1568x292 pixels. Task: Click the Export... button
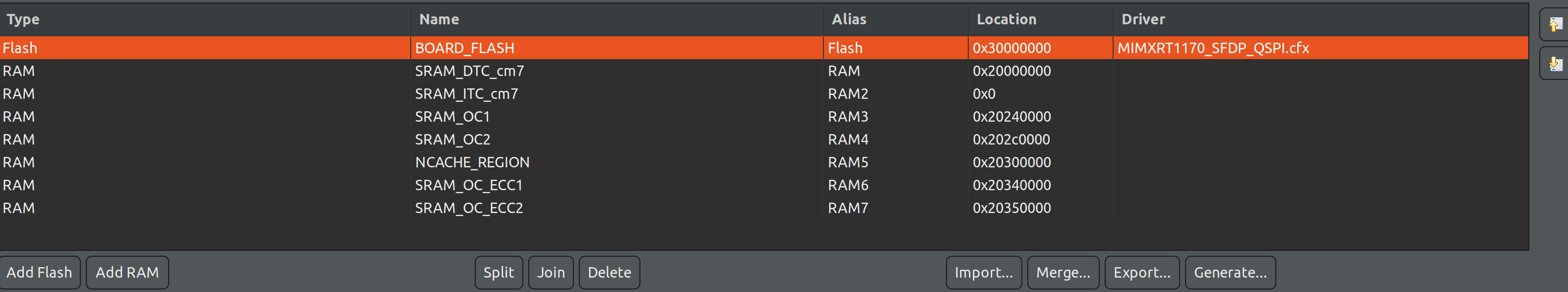[x=1141, y=273]
